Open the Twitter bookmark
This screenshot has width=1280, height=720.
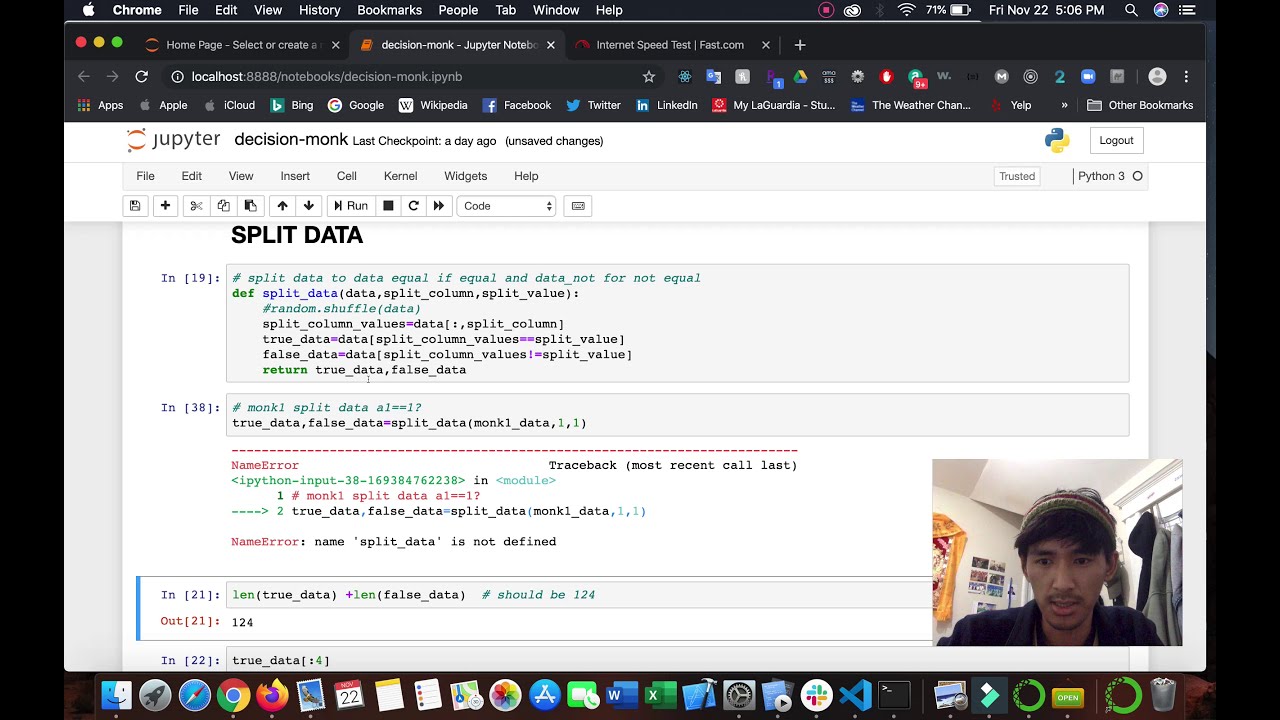click(593, 105)
